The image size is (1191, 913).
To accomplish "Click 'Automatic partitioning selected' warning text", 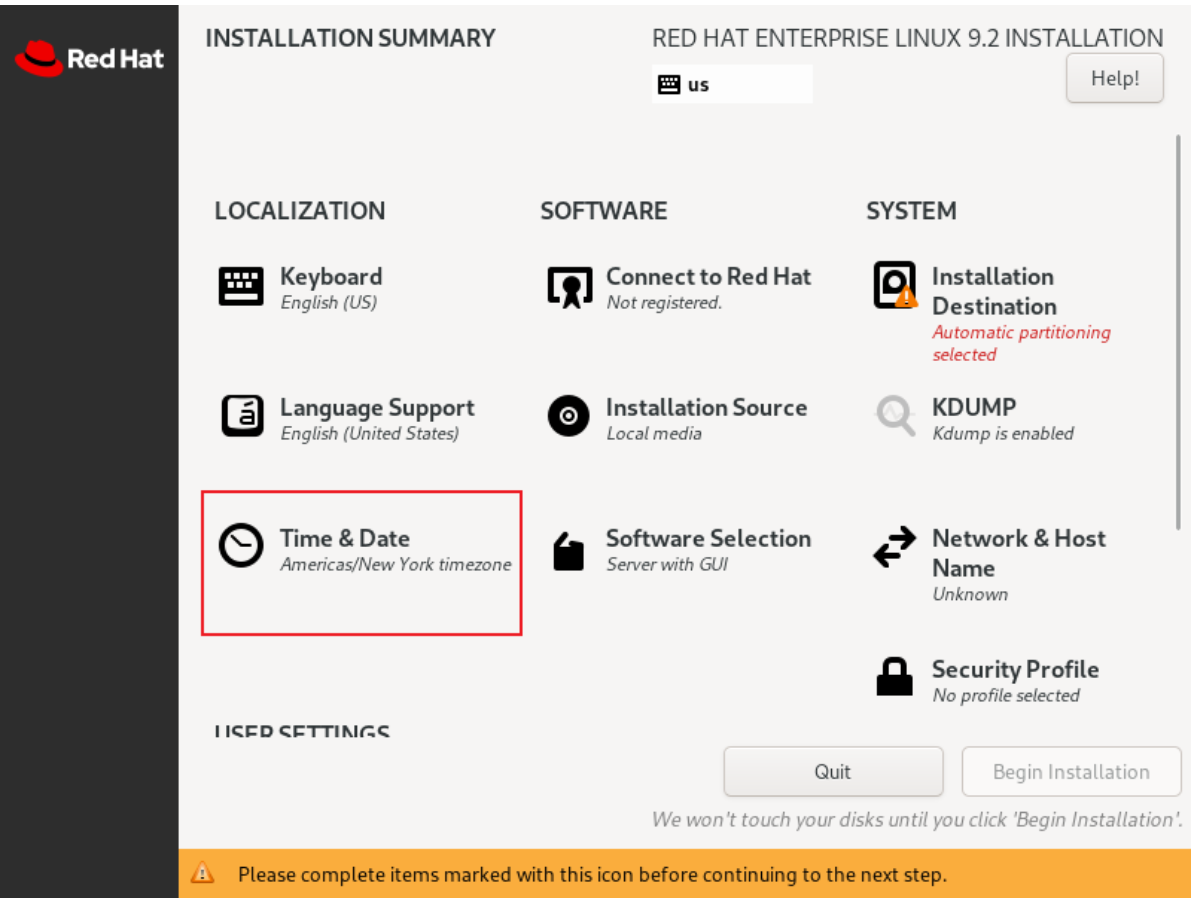I will (1022, 343).
